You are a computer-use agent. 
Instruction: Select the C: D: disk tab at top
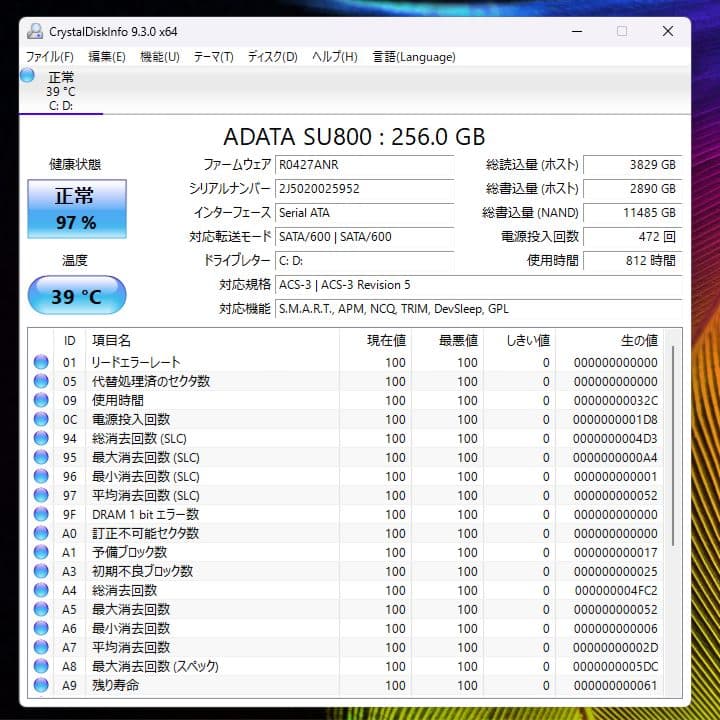coord(61,91)
